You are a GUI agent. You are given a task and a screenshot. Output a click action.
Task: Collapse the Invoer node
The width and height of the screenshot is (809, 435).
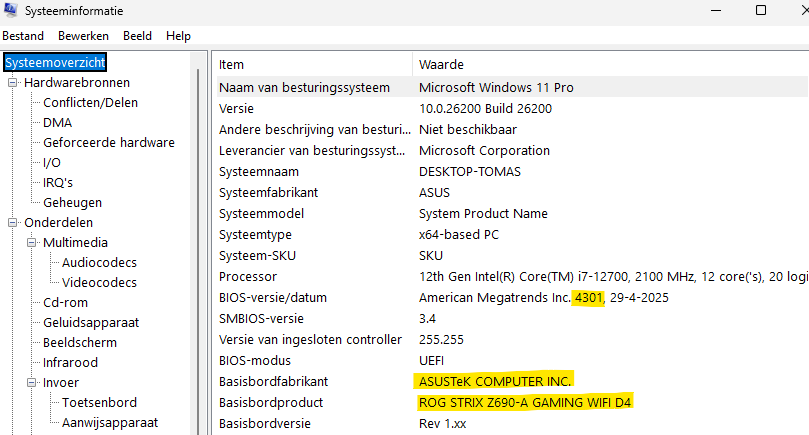coord(31,382)
